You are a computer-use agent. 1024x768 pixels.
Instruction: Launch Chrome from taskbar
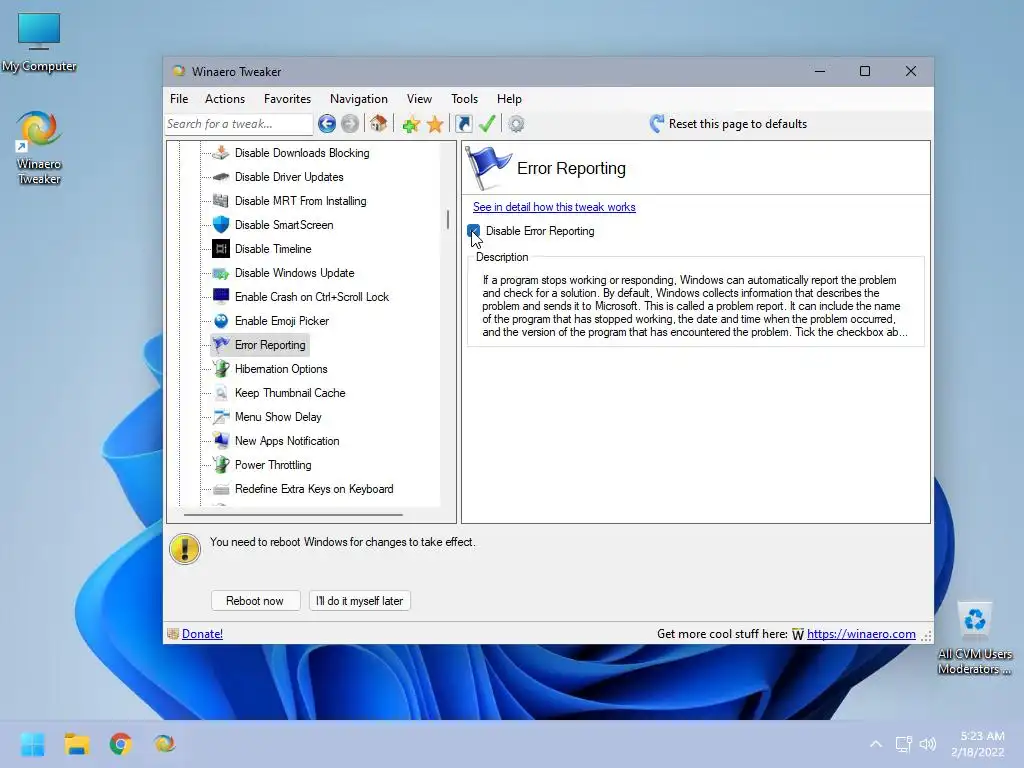click(x=120, y=744)
